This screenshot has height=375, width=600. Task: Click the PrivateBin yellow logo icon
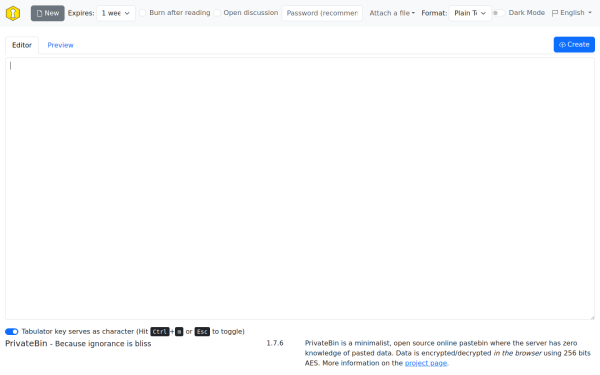coord(13,13)
